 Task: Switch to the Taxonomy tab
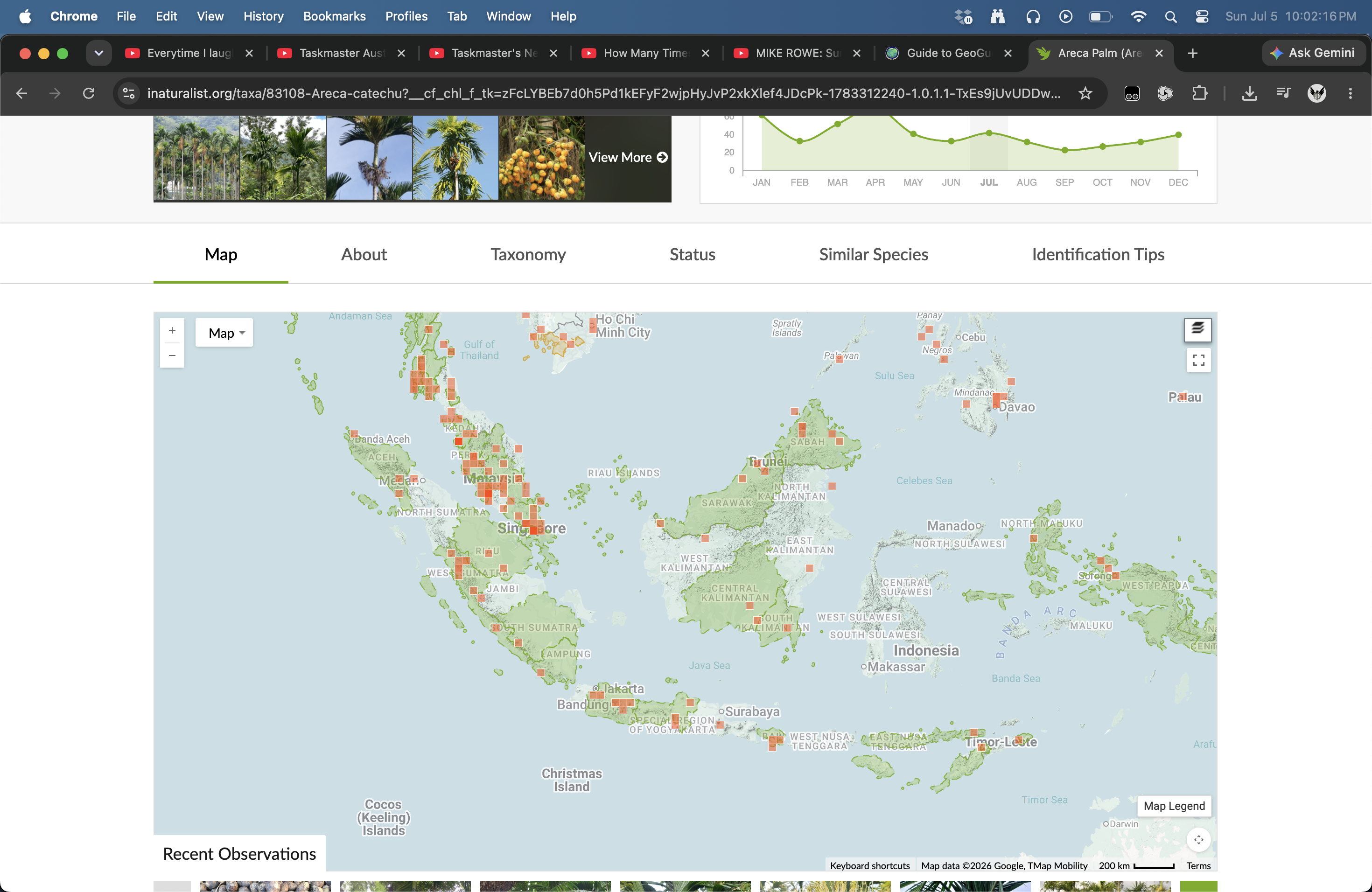[x=528, y=254]
